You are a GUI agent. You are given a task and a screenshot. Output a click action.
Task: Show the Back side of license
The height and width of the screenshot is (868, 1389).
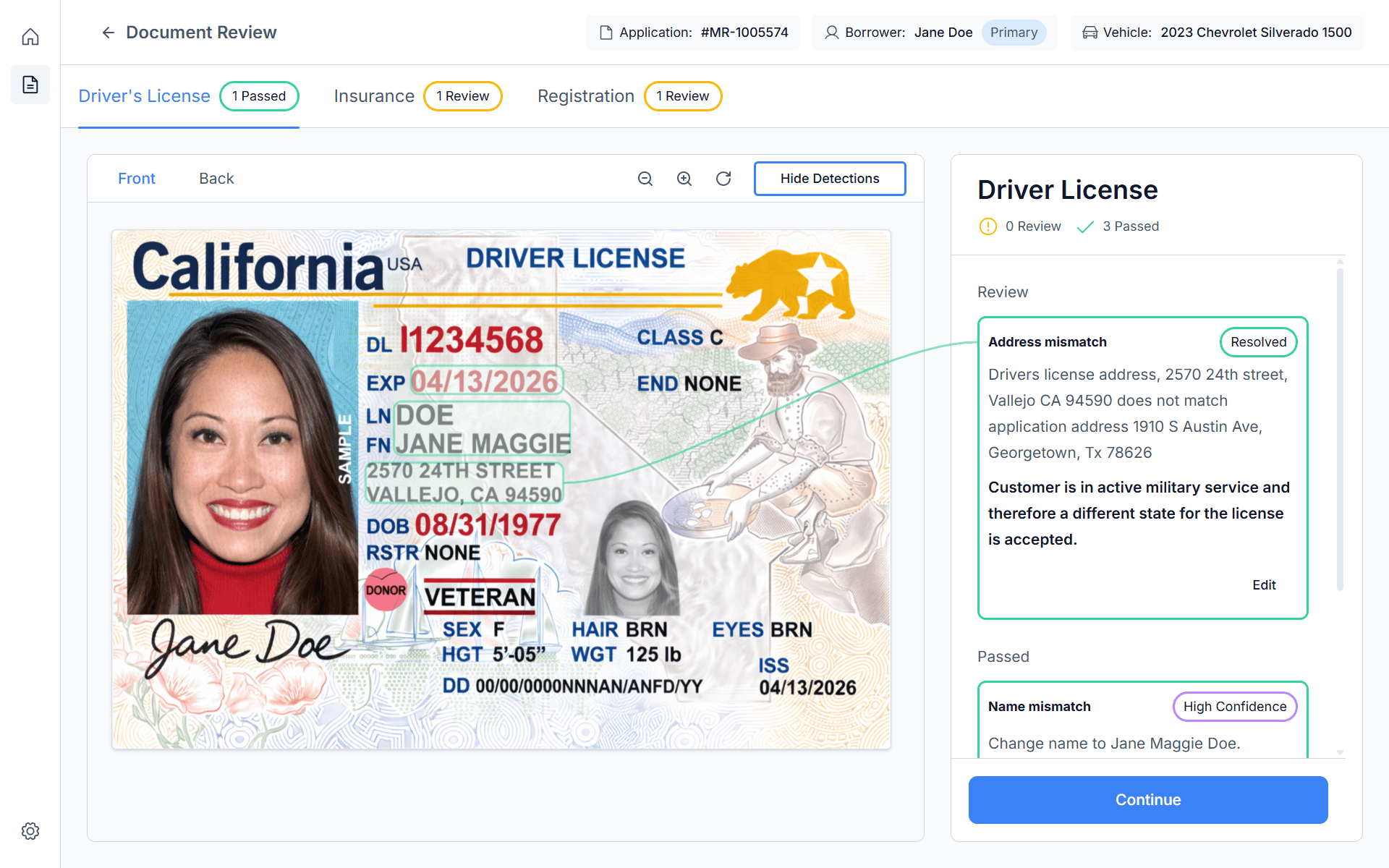[x=216, y=179]
